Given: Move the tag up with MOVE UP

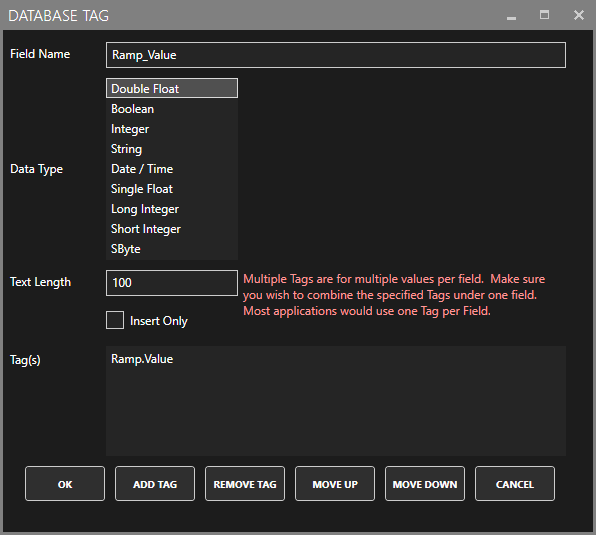Looking at the screenshot, I should pyautogui.click(x=335, y=484).
